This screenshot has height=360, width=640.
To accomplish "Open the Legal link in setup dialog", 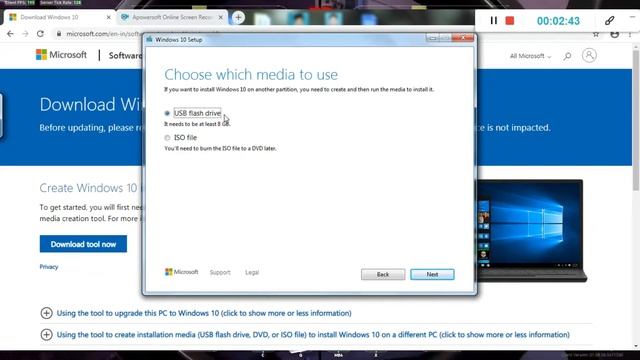I will coord(252,272).
